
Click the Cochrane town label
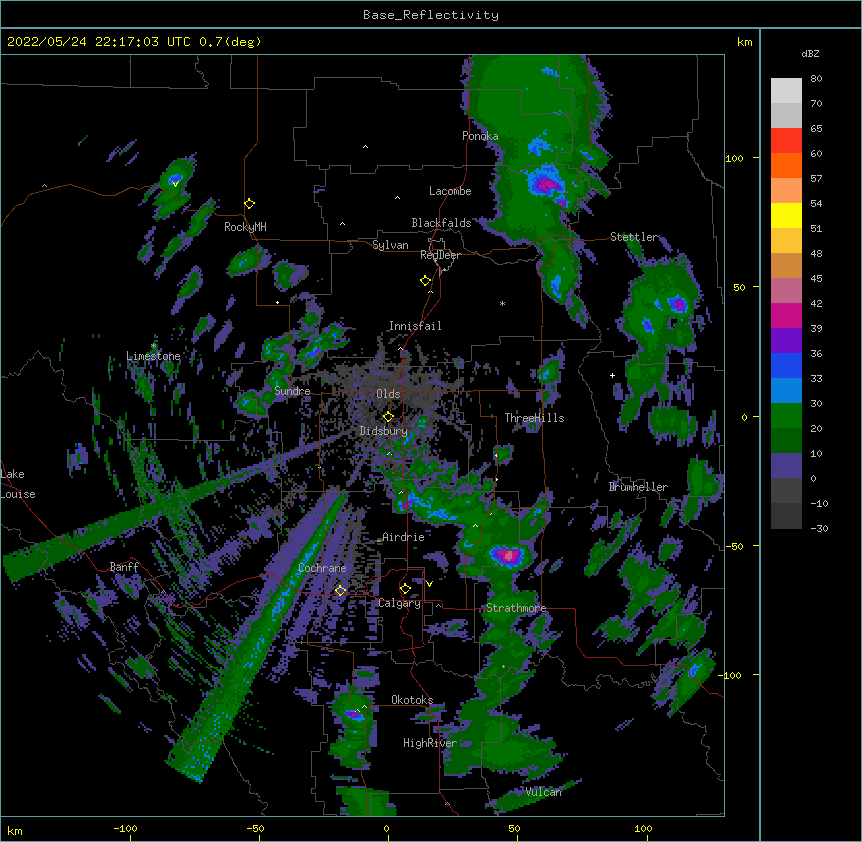(322, 568)
